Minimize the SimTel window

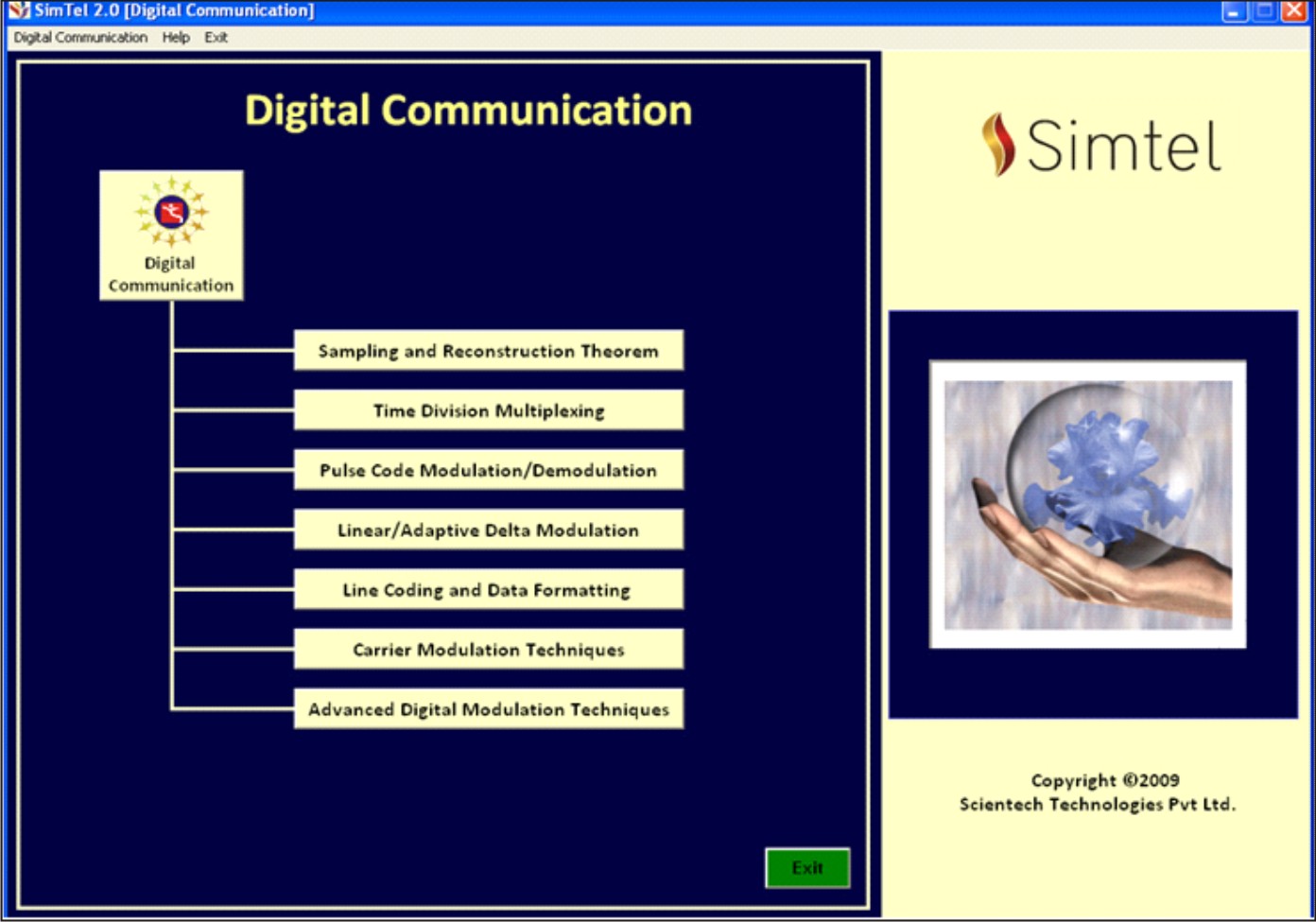coord(1234,11)
